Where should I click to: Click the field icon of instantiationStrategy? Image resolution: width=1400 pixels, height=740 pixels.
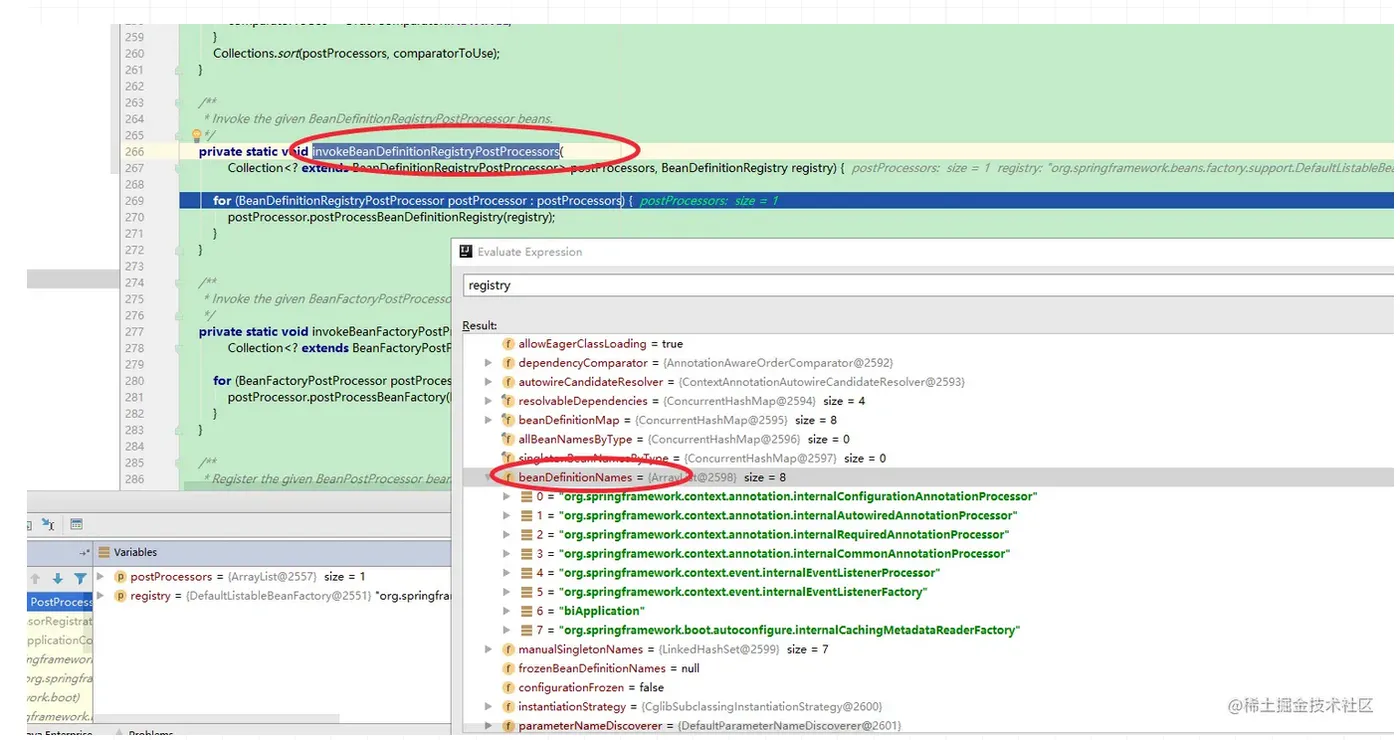(x=508, y=707)
